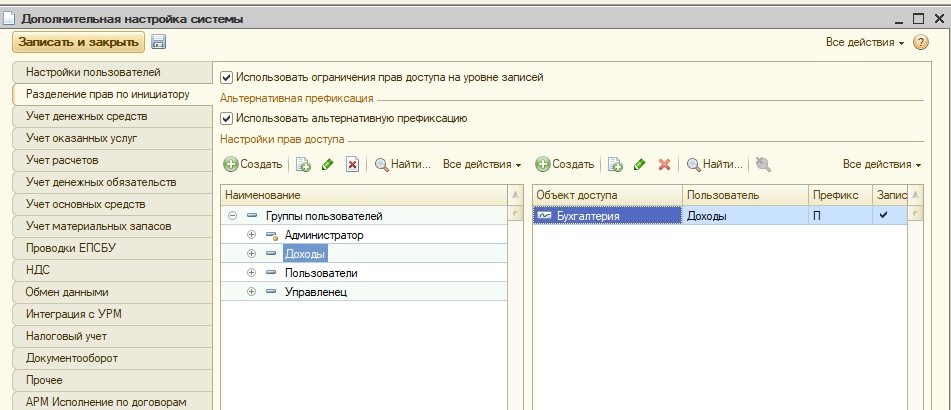The image size is (951, 410).
Task: Open top-right Все действия dropdown
Action: pyautogui.click(x=864, y=43)
